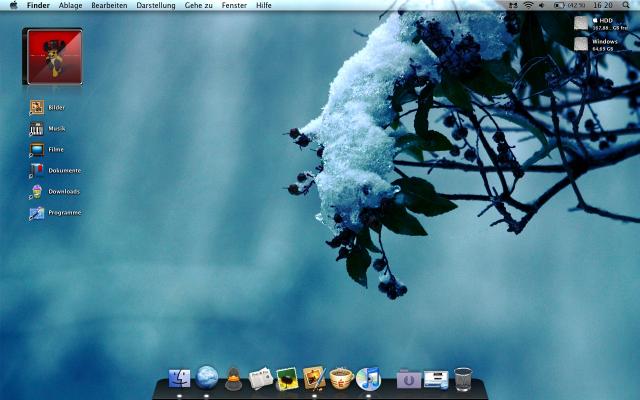This screenshot has width=640, height=400.
Task: Open Finder from the dock
Action: click(180, 378)
